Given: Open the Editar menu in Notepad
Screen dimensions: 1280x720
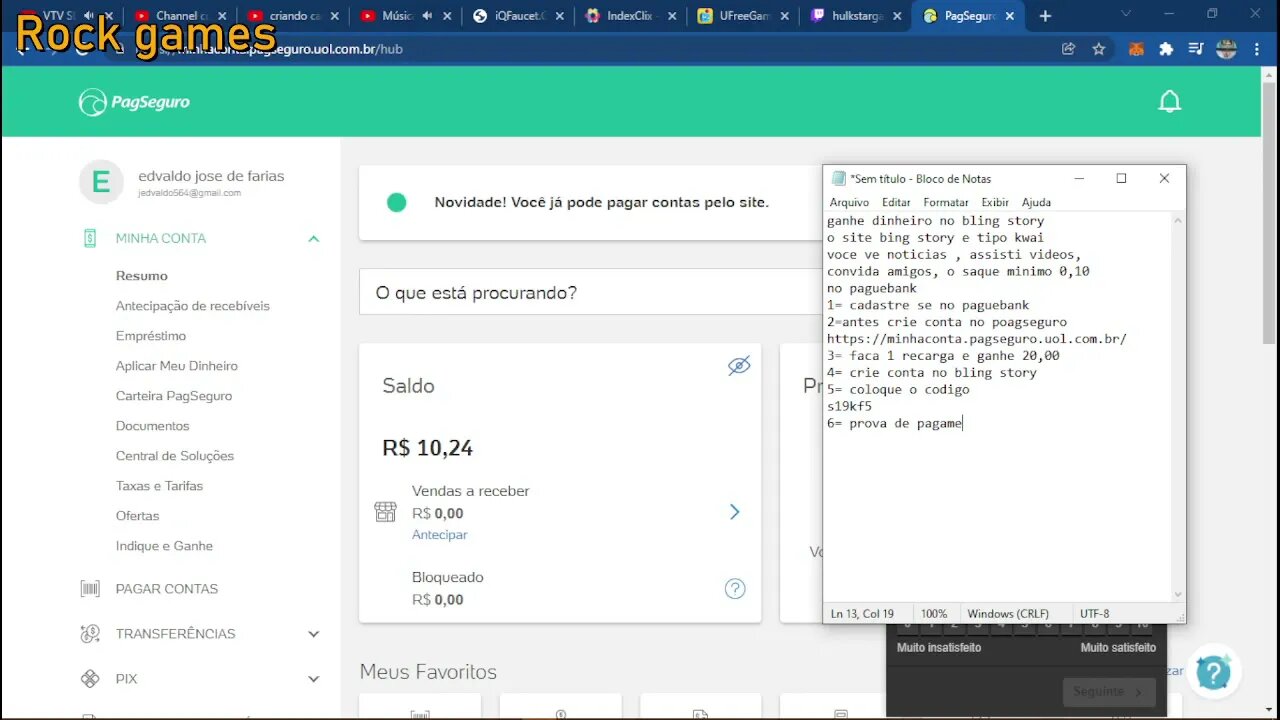Looking at the screenshot, I should point(896,202).
